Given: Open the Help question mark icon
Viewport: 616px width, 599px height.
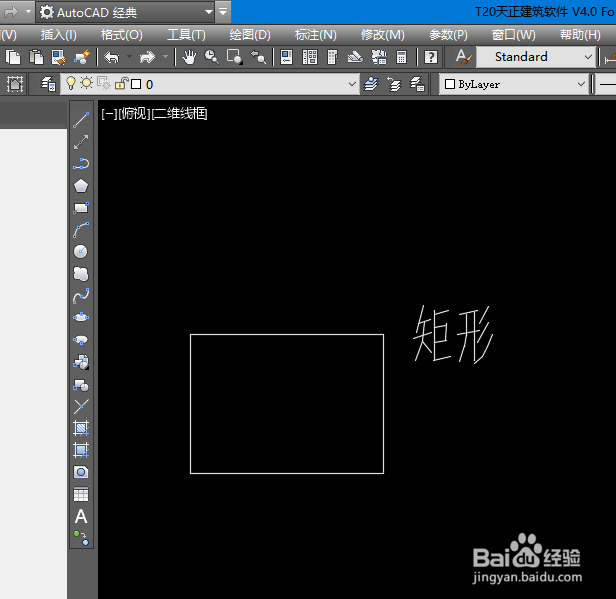Looking at the screenshot, I should pyautogui.click(x=431, y=57).
